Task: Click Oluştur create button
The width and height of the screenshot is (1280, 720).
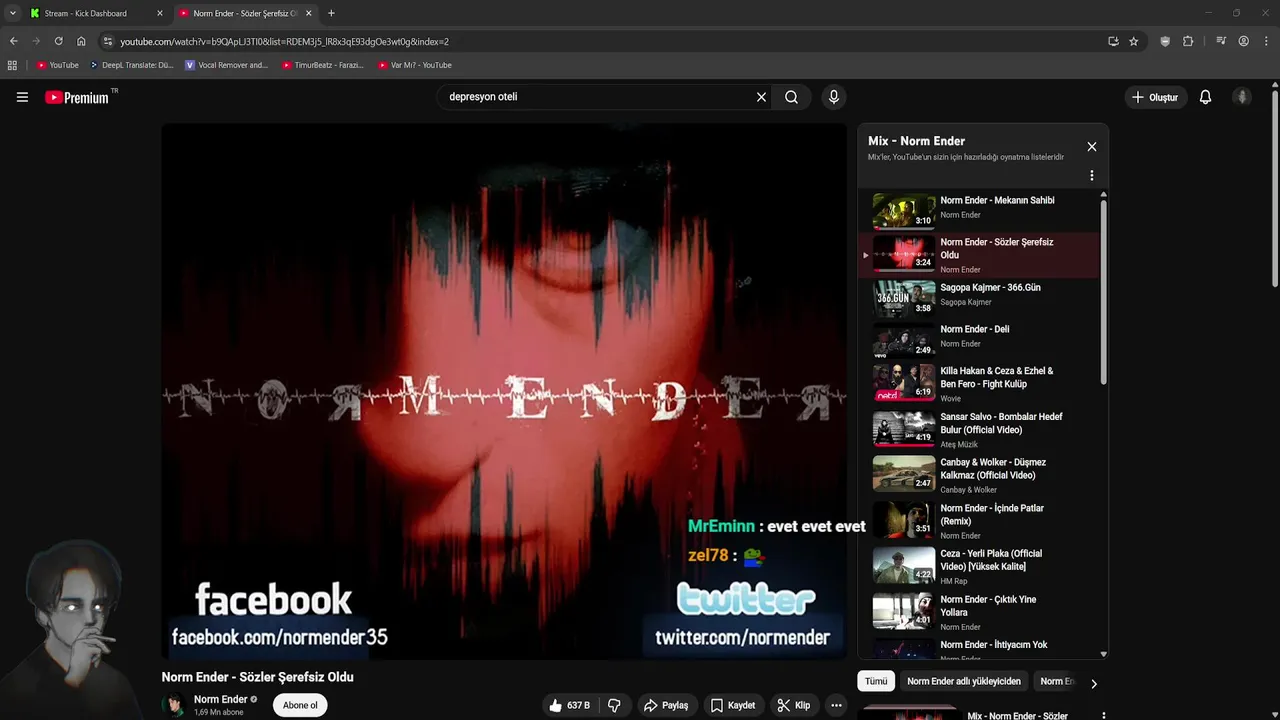Action: pos(1155,97)
